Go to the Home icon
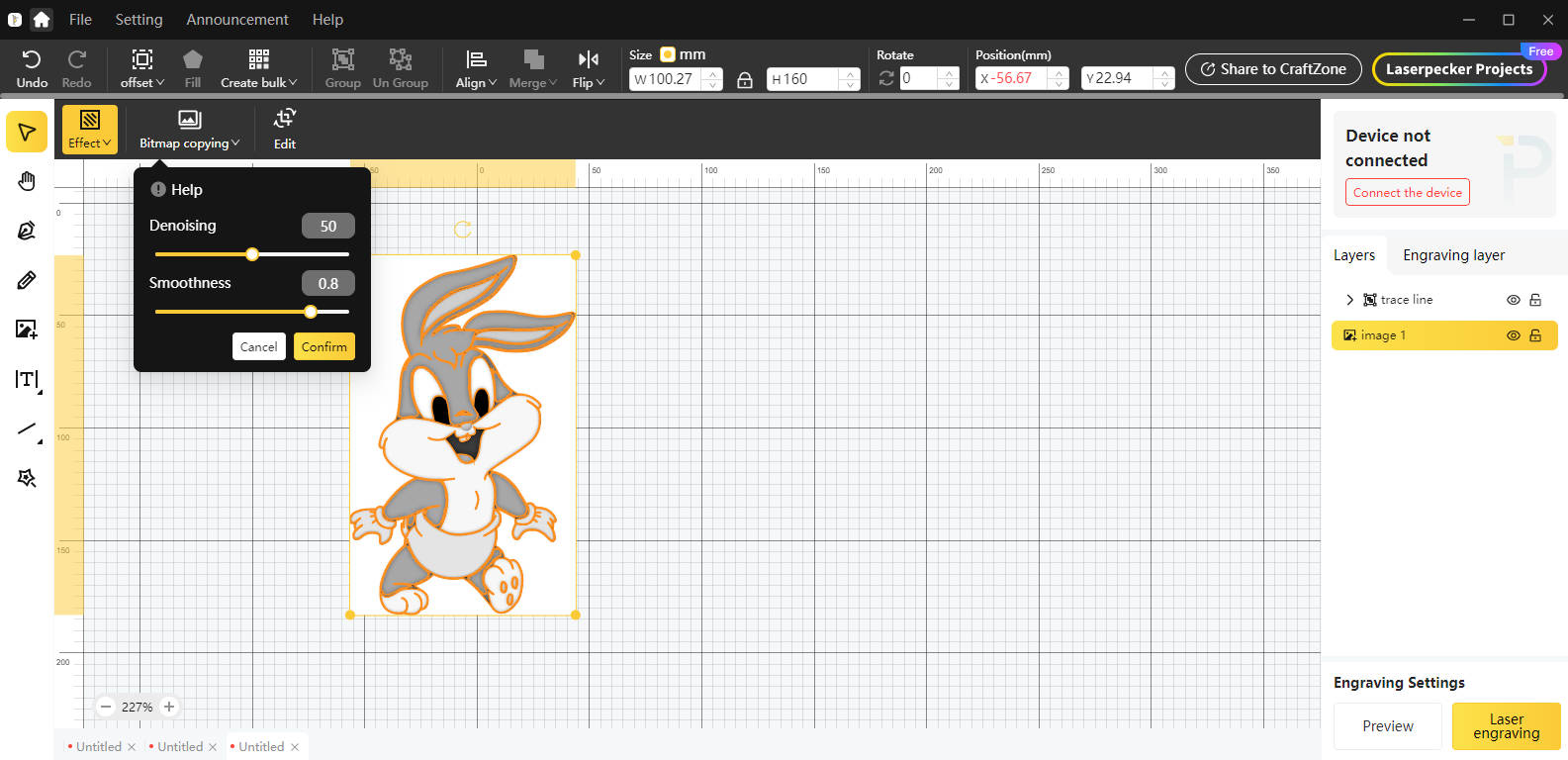Image resolution: width=1568 pixels, height=760 pixels. (42, 19)
